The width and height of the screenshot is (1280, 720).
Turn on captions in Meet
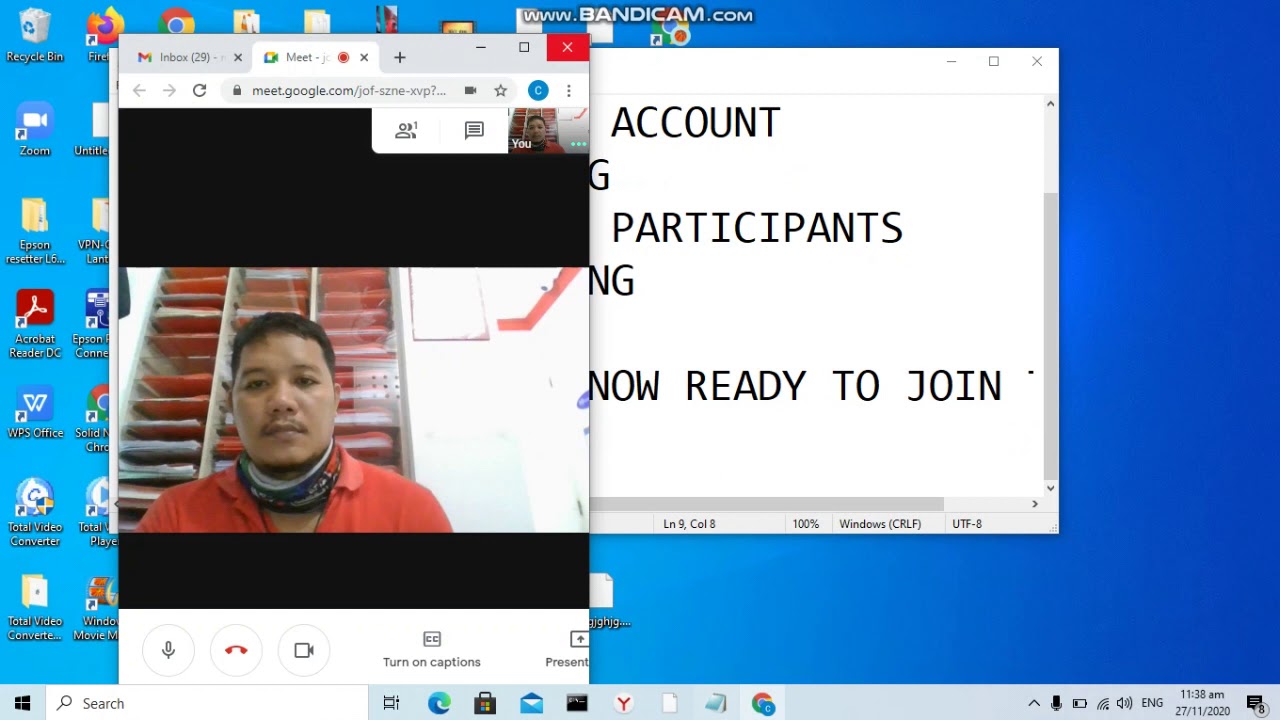(432, 650)
